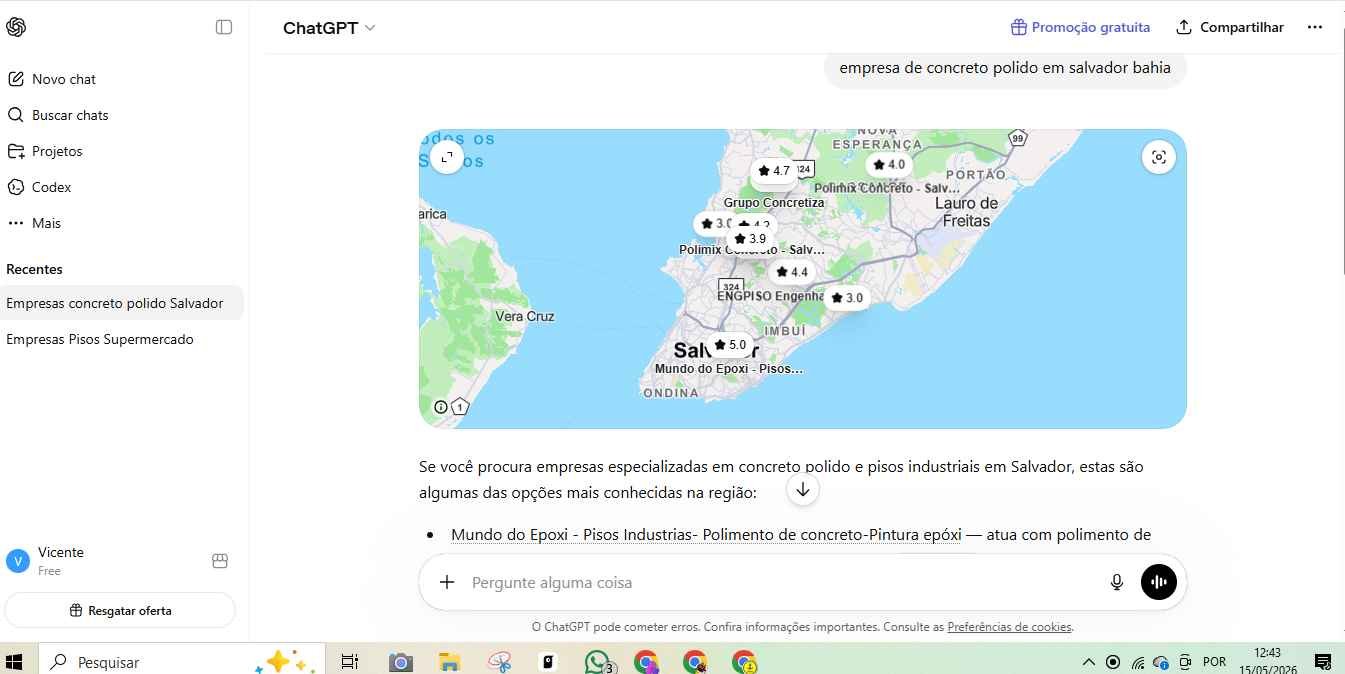Open the Preferências de cookies link
Image resolution: width=1345 pixels, height=674 pixels.
(1009, 627)
